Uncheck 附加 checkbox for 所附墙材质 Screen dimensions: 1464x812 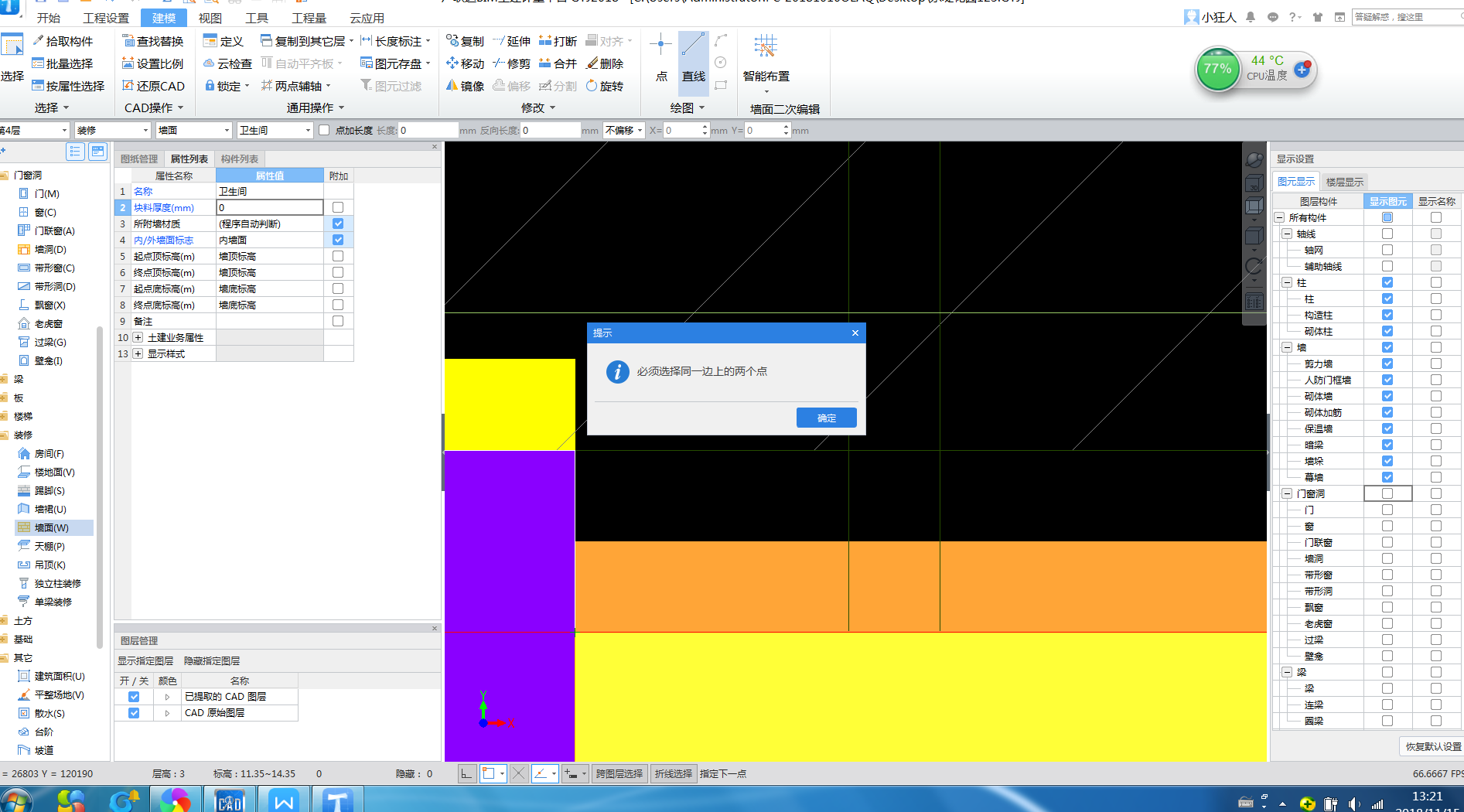(x=338, y=223)
